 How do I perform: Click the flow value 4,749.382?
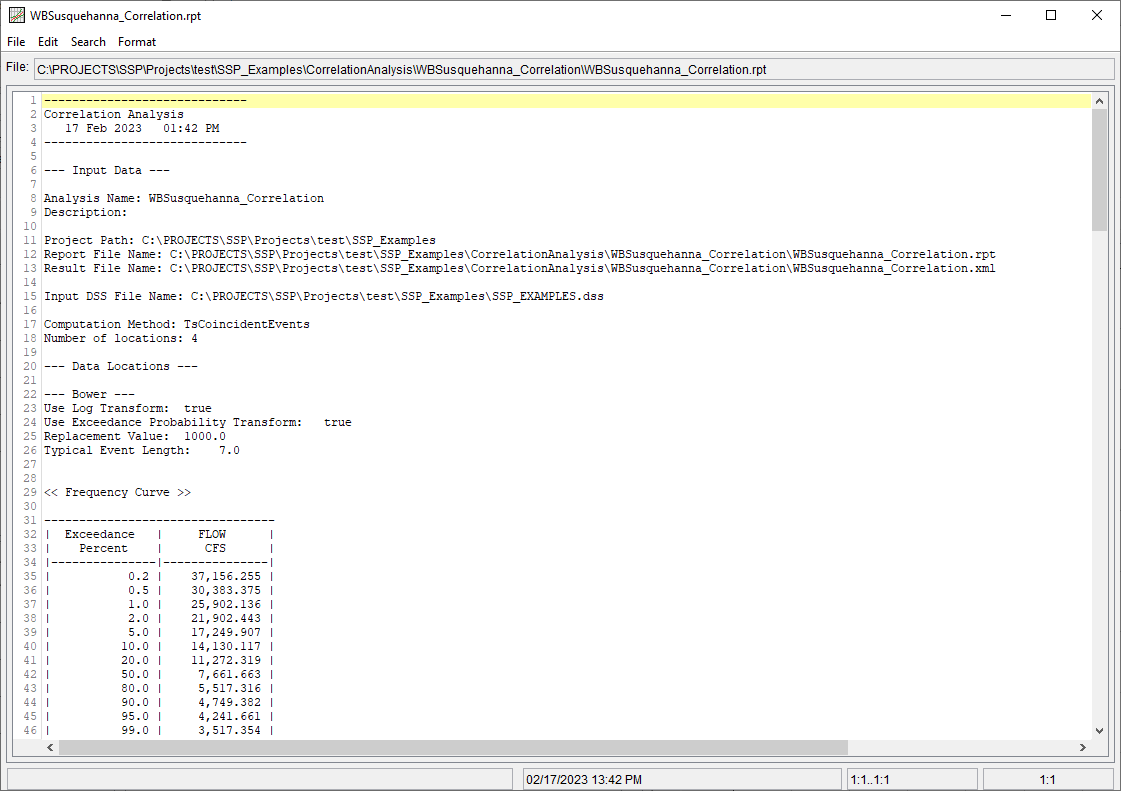(229, 702)
